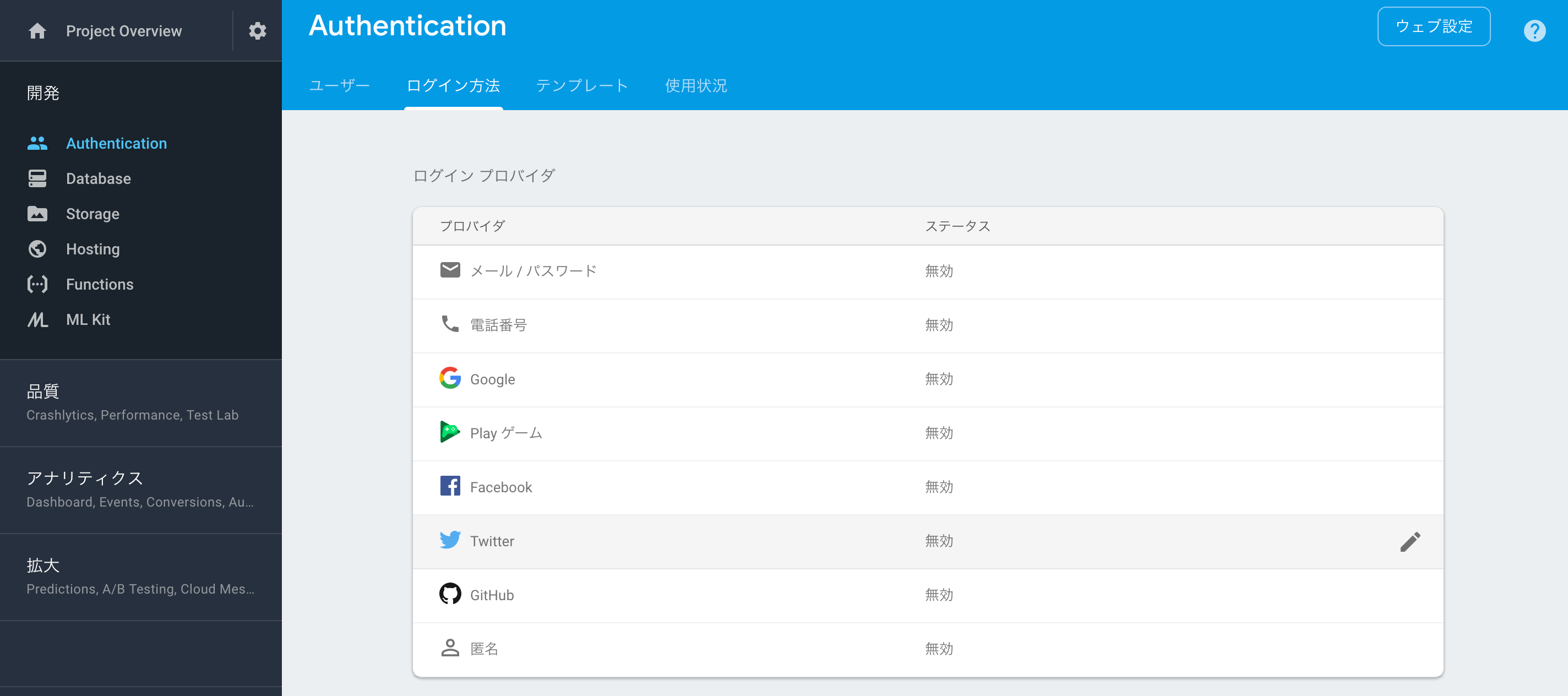Click the anonymous person icon
This screenshot has width=1568, height=696.
pos(450,648)
